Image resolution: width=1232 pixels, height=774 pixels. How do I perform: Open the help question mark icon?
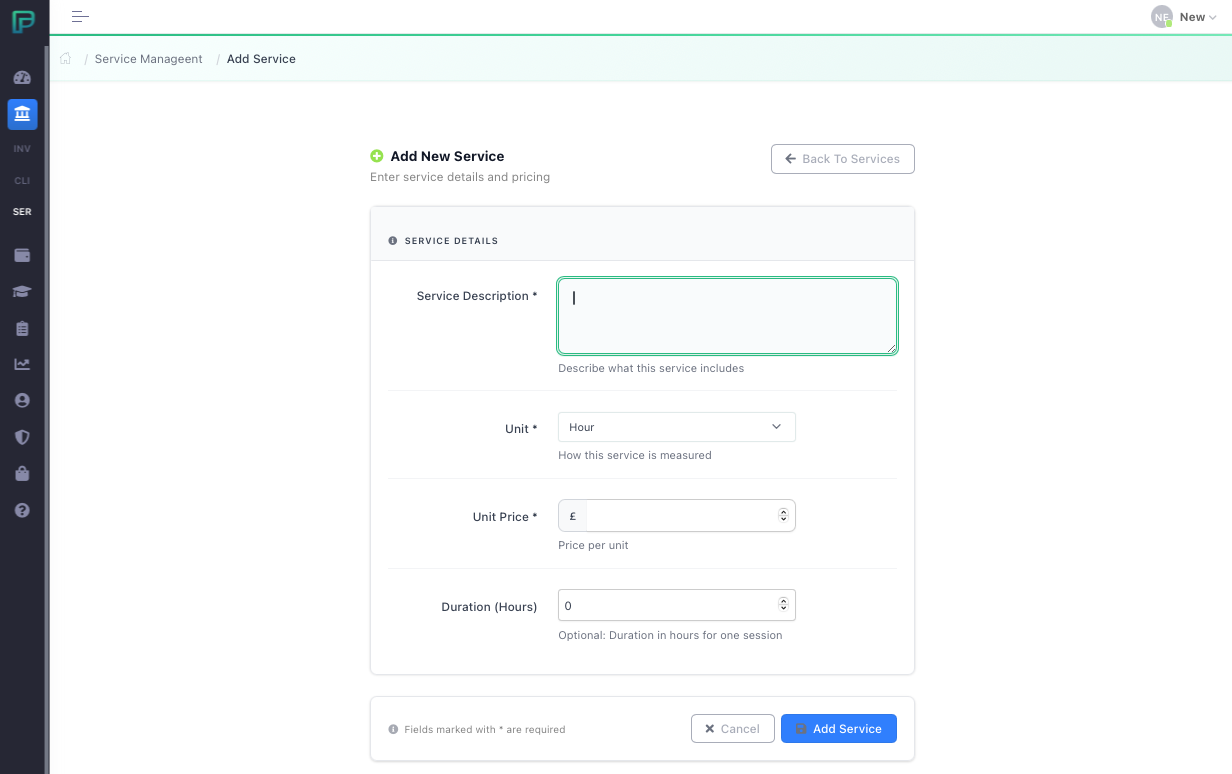22,510
